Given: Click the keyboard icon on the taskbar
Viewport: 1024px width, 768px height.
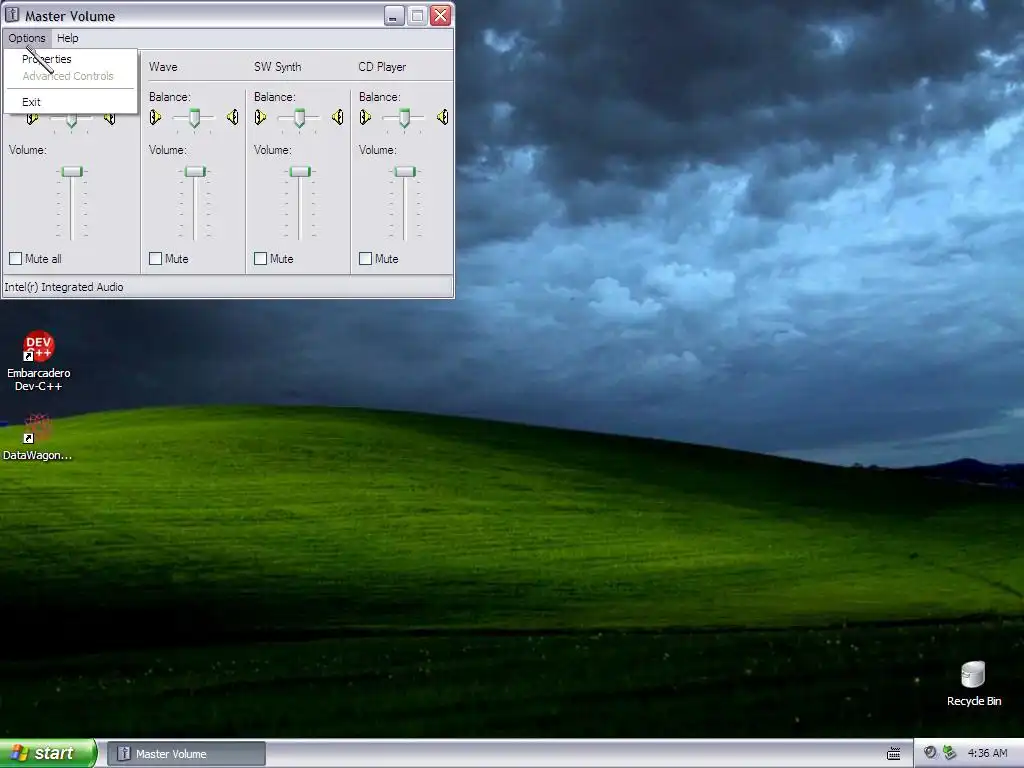Looking at the screenshot, I should coord(893,754).
